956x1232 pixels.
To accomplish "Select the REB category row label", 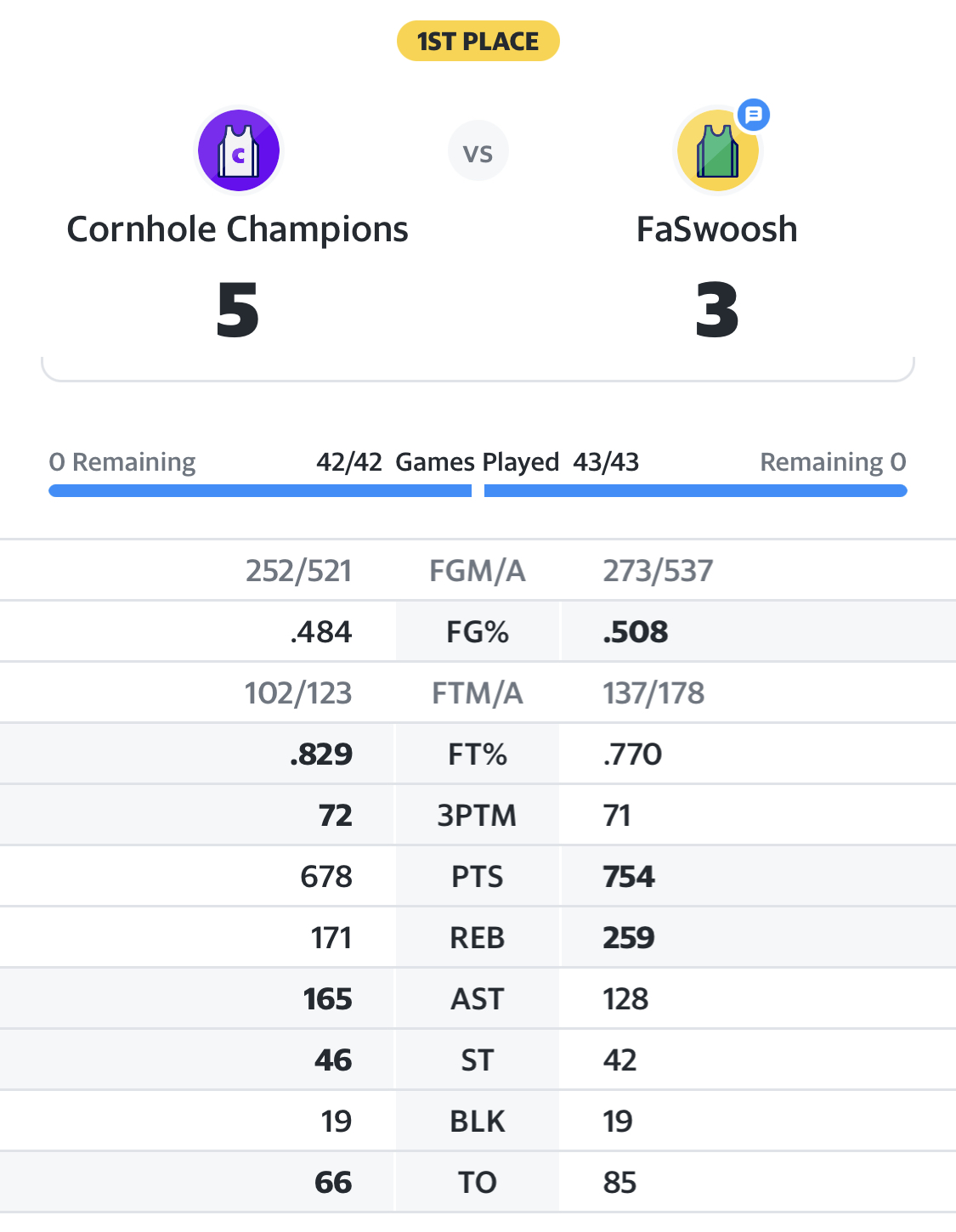I will 478,938.
